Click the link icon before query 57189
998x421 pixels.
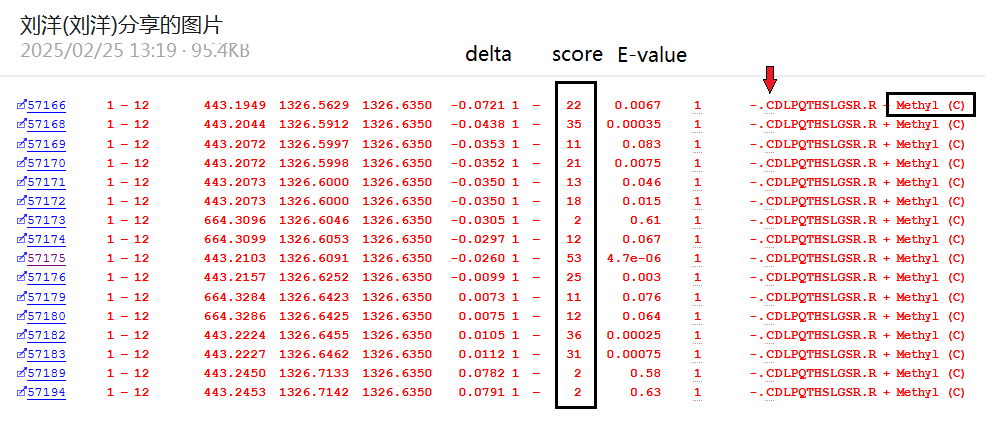(x=21, y=373)
